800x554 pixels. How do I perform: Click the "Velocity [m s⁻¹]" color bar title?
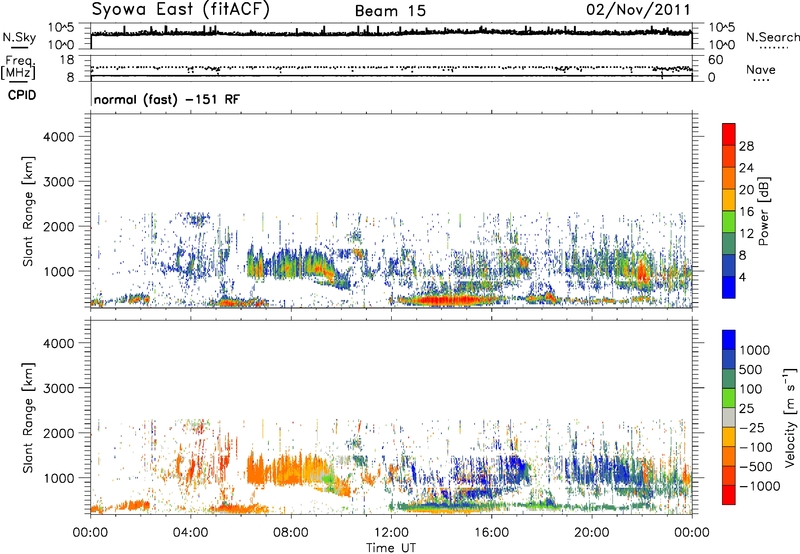[790, 418]
